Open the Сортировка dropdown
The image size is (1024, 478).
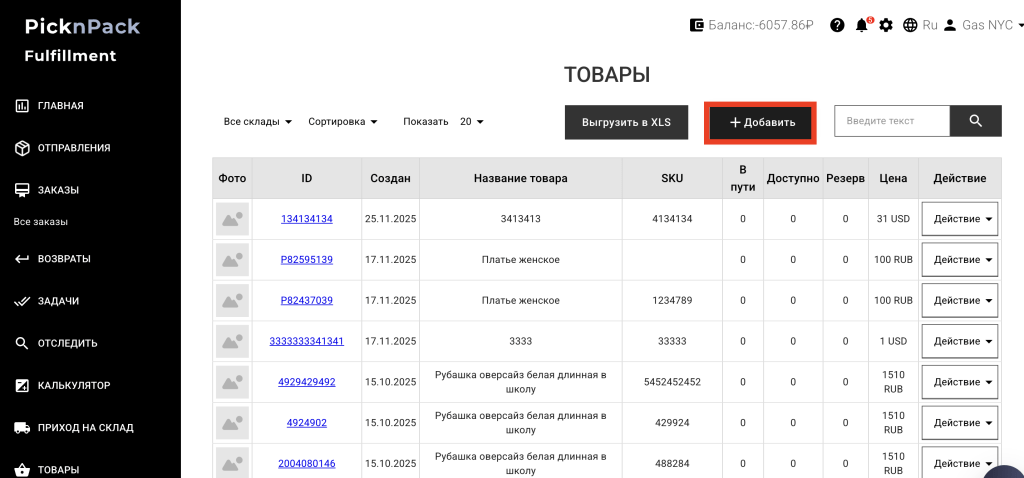click(343, 122)
